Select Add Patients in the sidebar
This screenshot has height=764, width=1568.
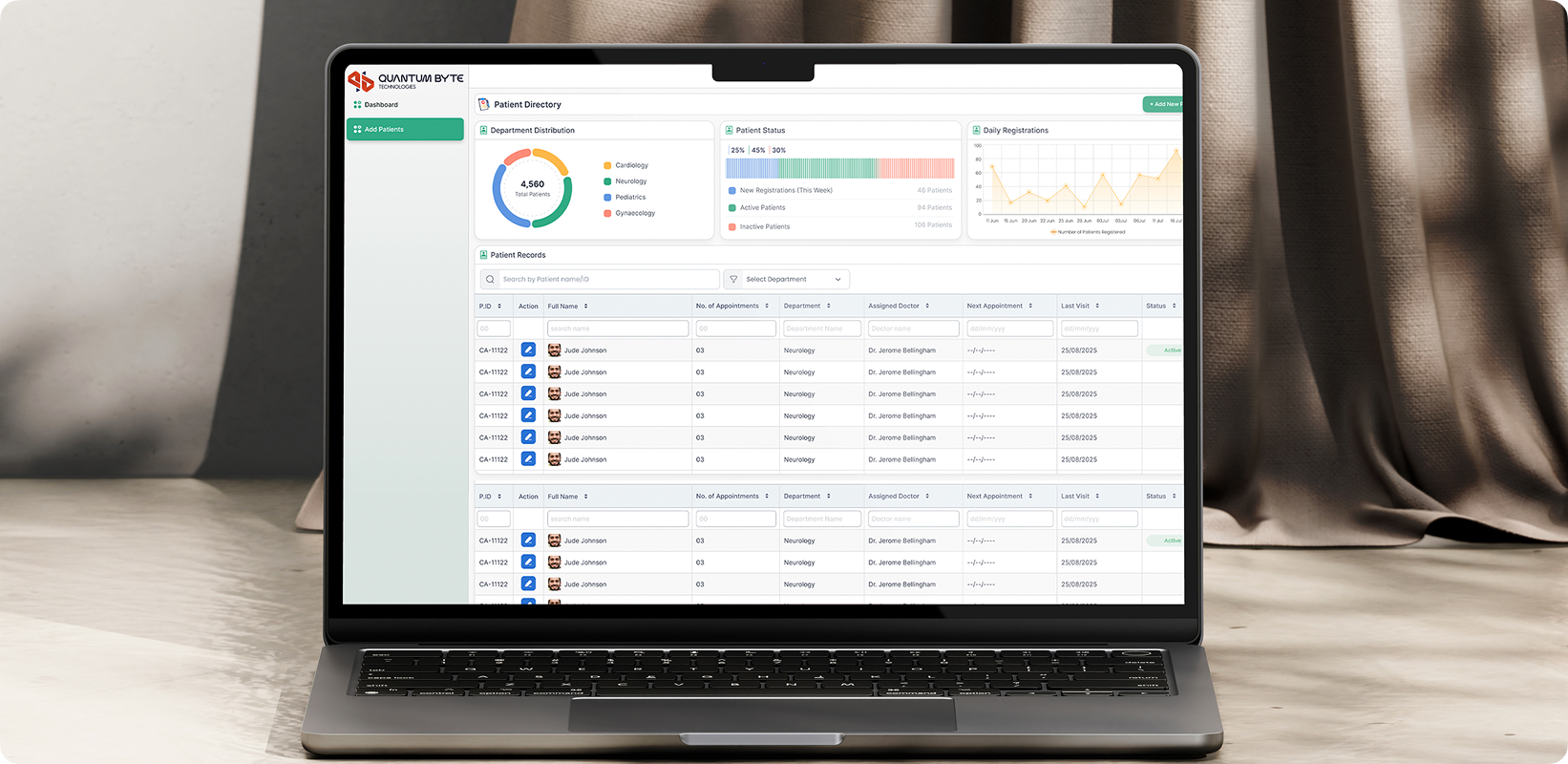tap(405, 129)
